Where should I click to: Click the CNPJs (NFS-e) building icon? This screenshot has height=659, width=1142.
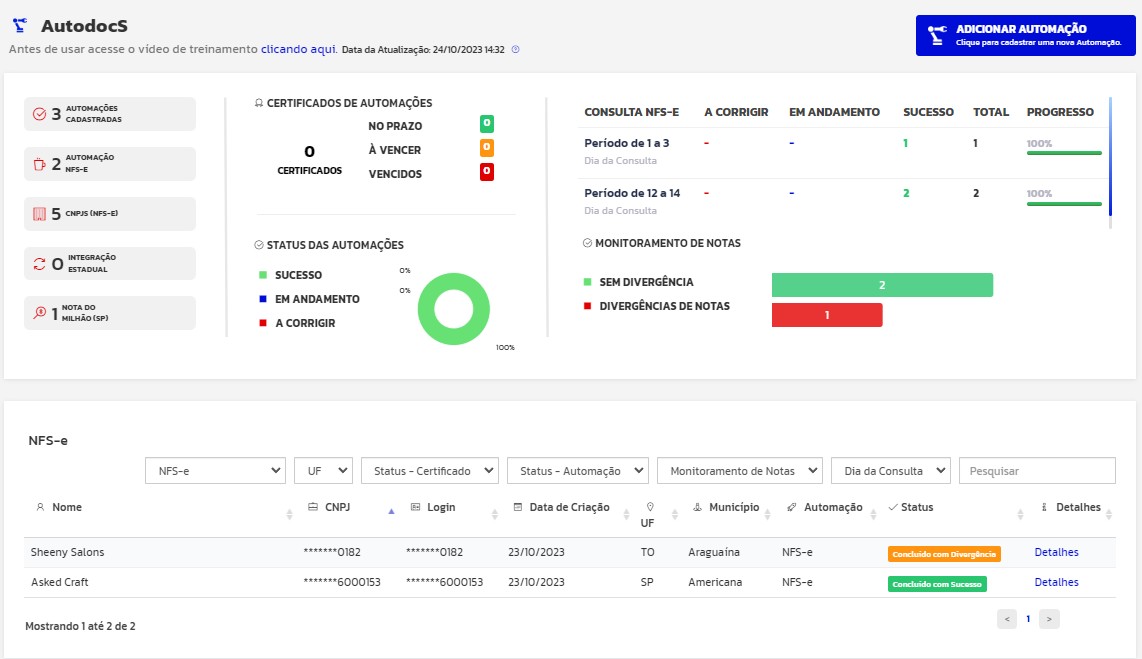[39, 214]
